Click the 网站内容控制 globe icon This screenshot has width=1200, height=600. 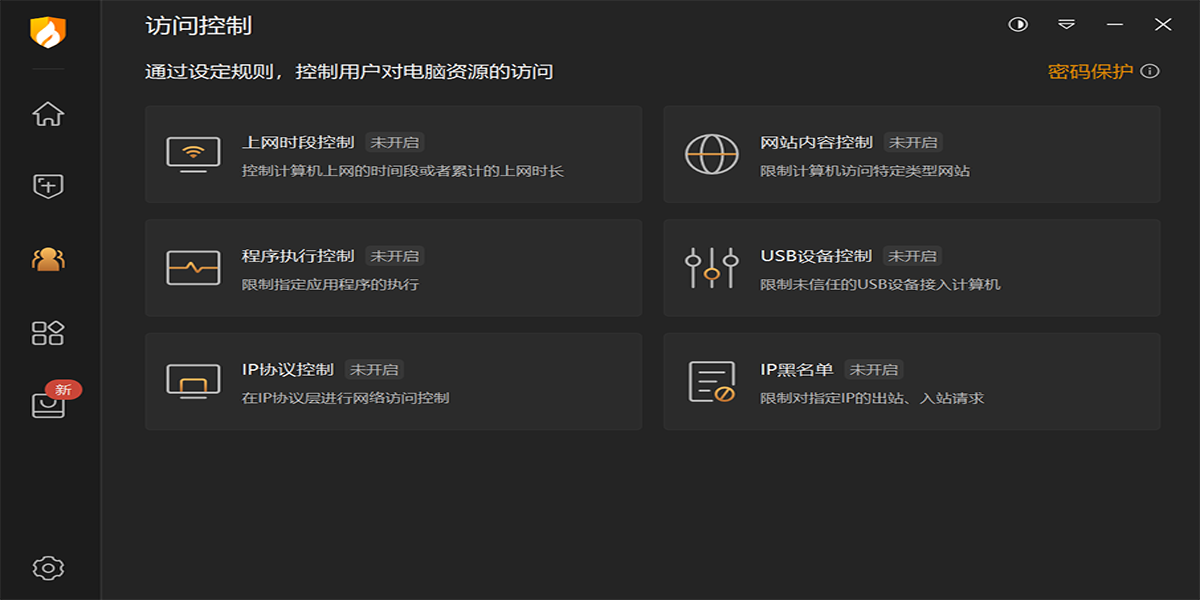(711, 155)
